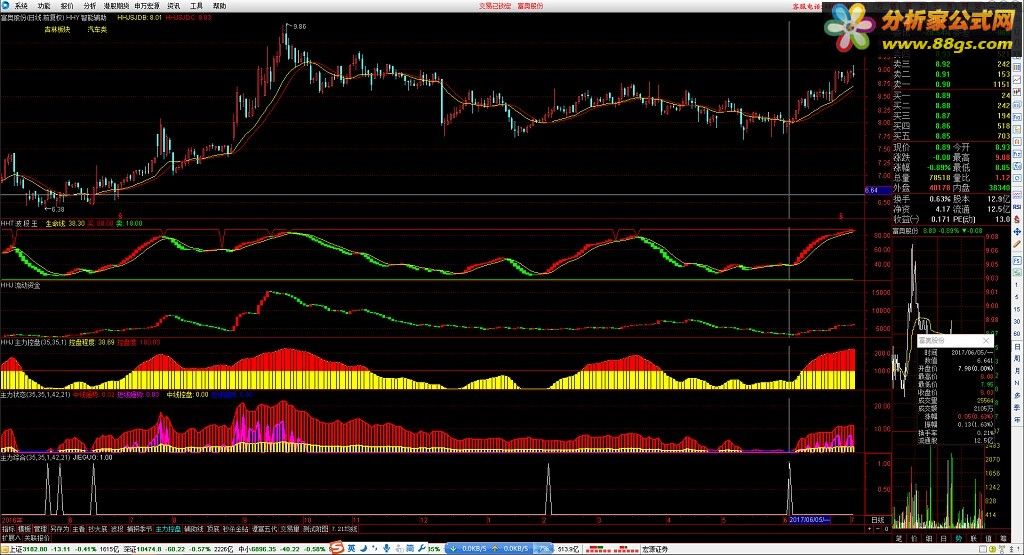Click the 中小 index quote in status bar
Image resolution: width=1024 pixels, height=555 pixels.
(282, 549)
